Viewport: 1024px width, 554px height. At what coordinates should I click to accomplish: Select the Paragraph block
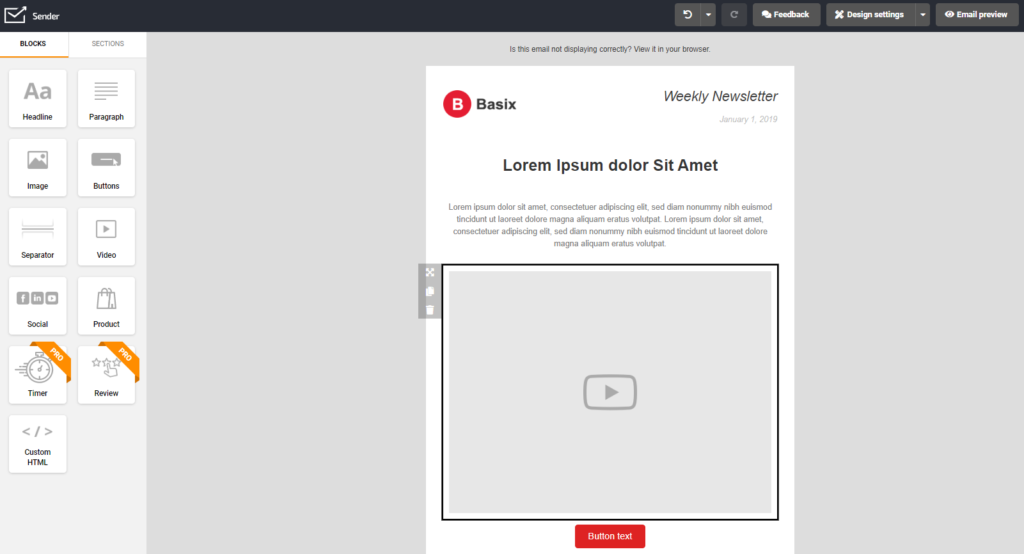[x=106, y=99]
